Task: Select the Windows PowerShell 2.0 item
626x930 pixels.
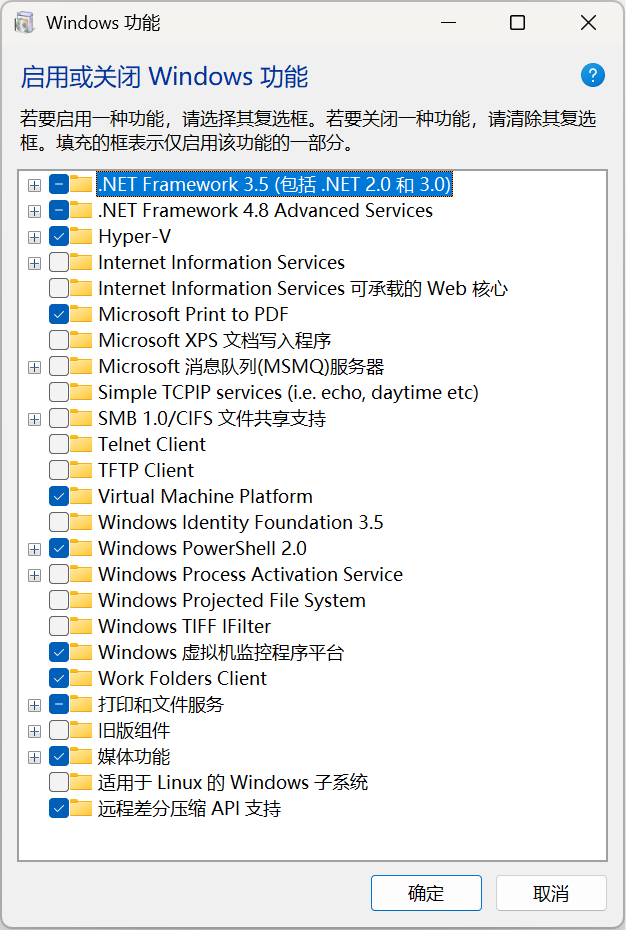Action: [x=202, y=548]
